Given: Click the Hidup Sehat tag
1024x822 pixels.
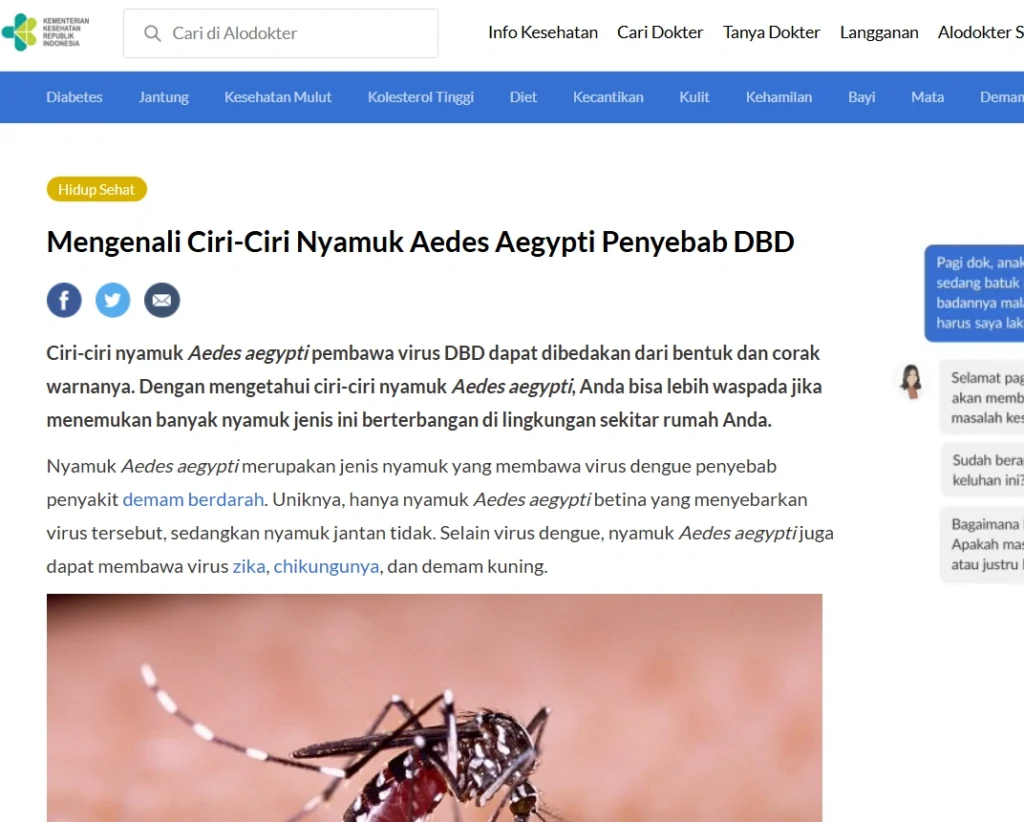Looking at the screenshot, I should pos(97,189).
